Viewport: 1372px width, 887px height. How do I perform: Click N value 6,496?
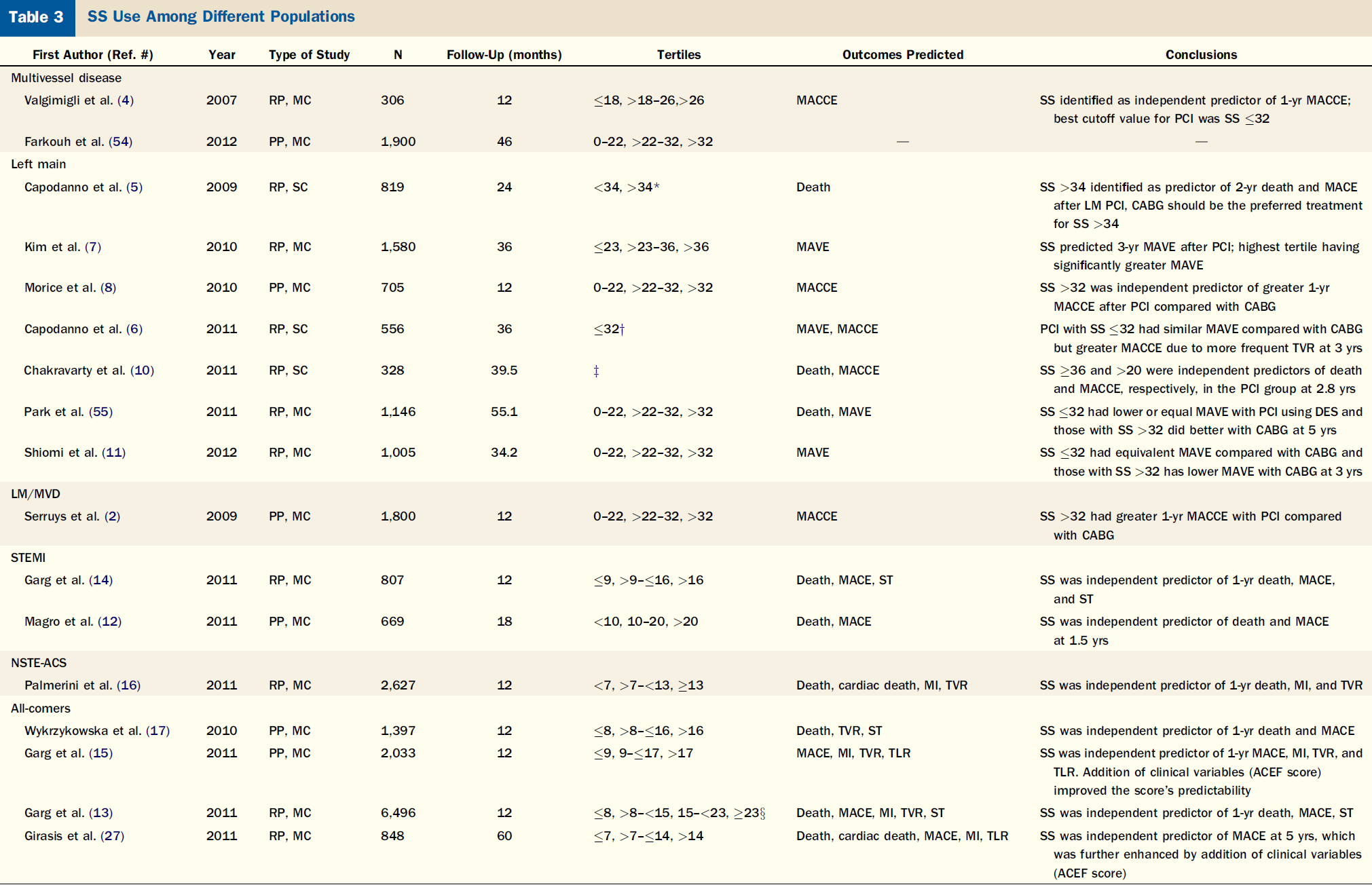398,813
